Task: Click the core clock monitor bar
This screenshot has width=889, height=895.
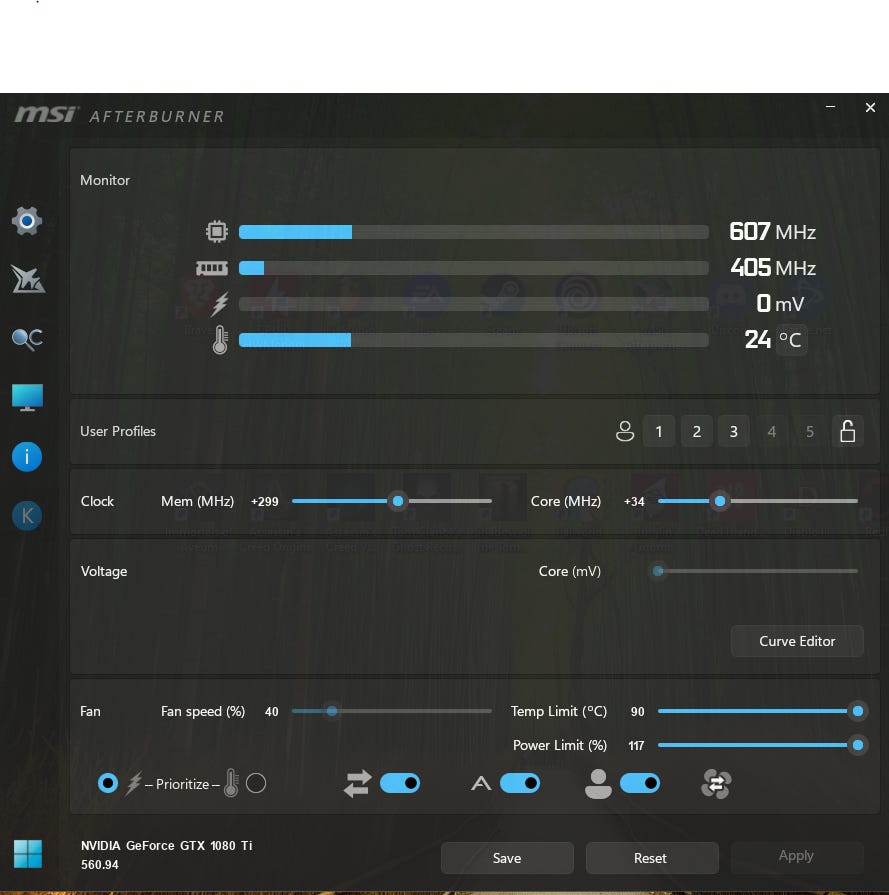Action: [473, 232]
